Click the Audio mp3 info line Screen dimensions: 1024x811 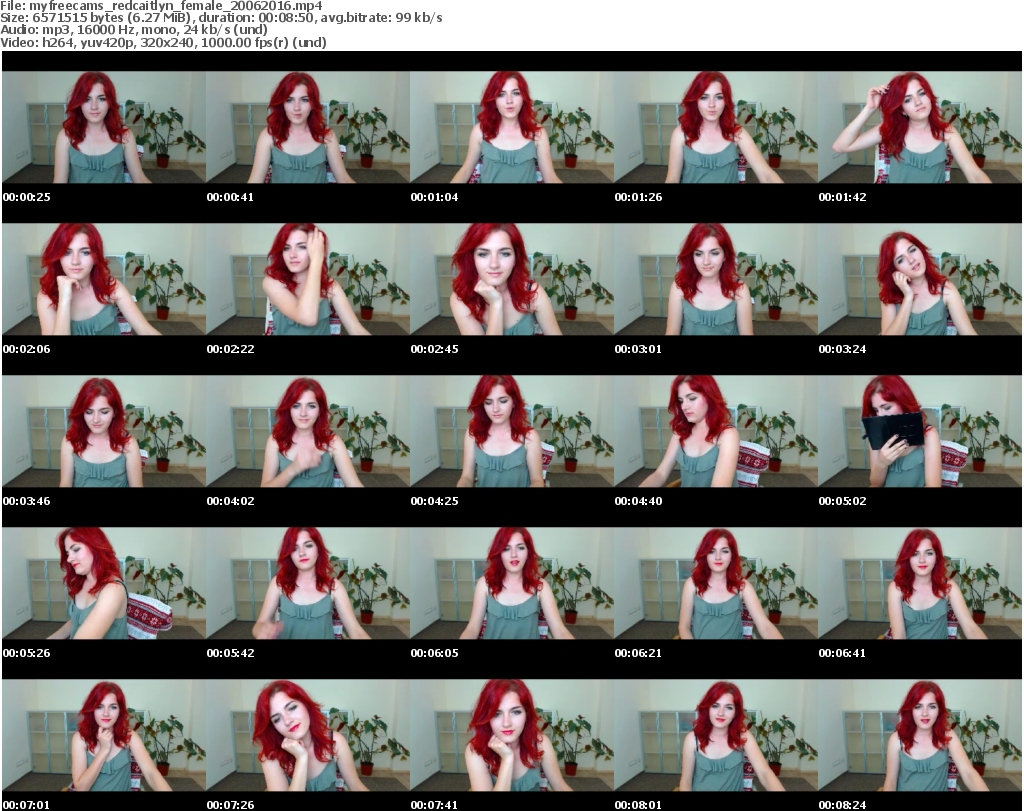point(134,30)
